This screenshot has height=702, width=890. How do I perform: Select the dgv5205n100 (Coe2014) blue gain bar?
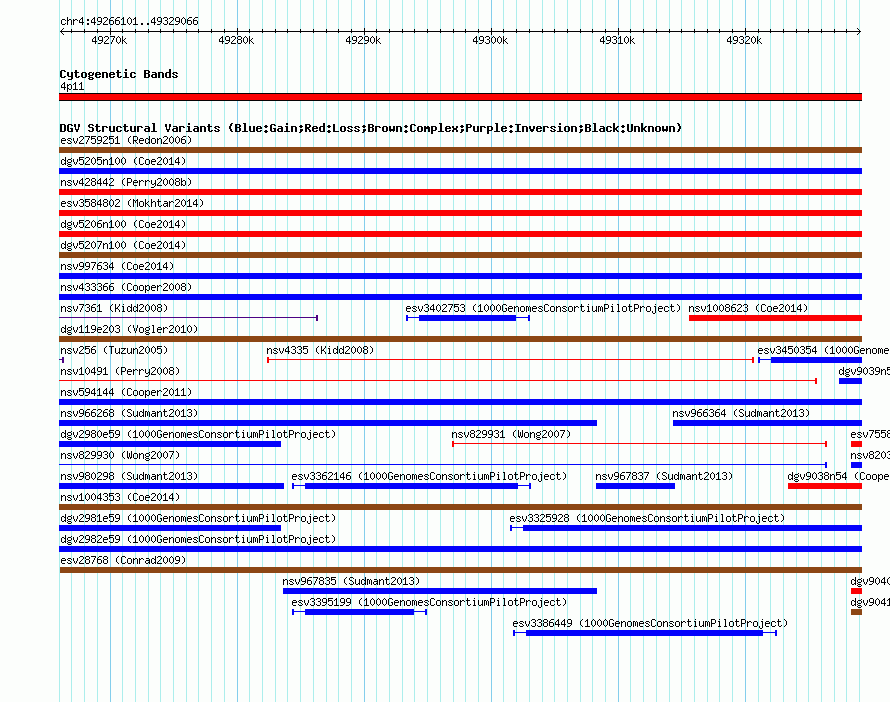point(460,171)
